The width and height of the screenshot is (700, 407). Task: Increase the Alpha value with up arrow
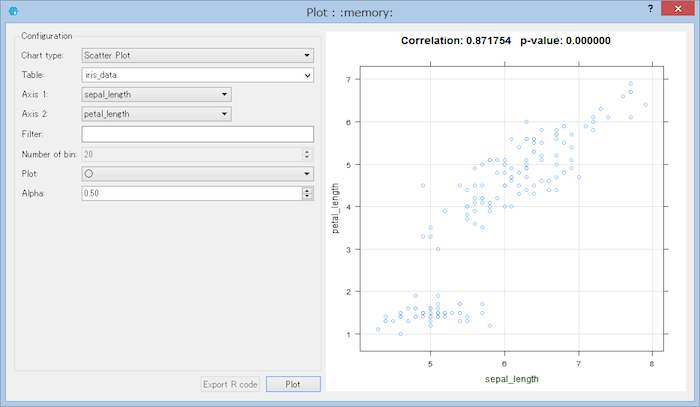307,190
